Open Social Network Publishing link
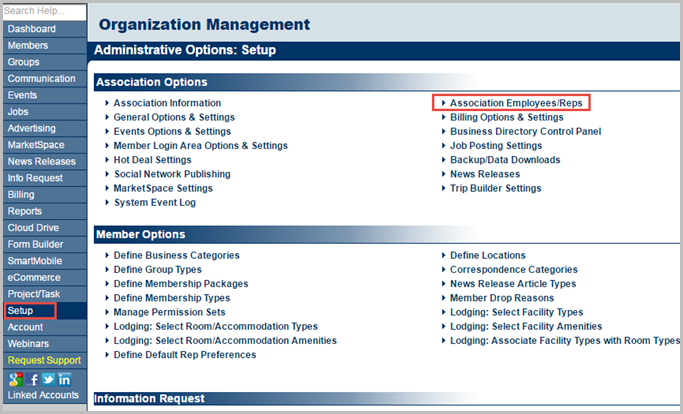Screen dimensions: 683x414 (x=172, y=174)
